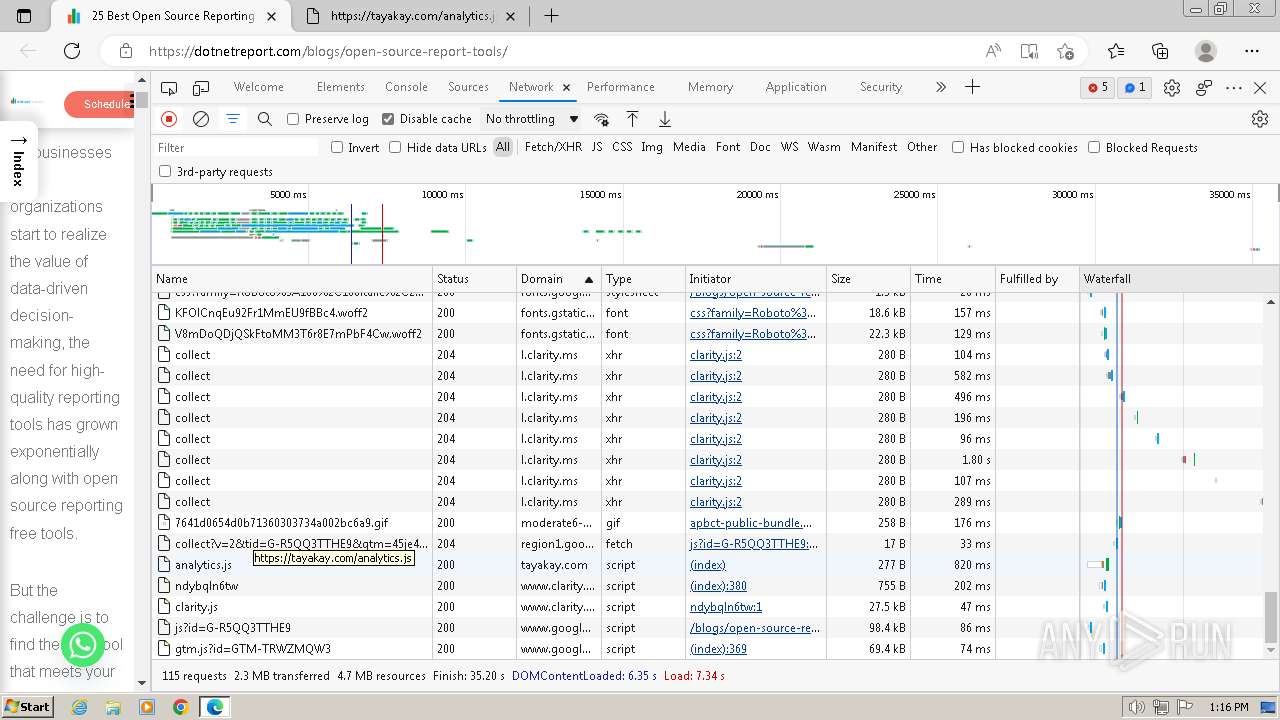Image resolution: width=1280 pixels, height=720 pixels.
Task: Click the import HAR upload arrow
Action: 633,119
